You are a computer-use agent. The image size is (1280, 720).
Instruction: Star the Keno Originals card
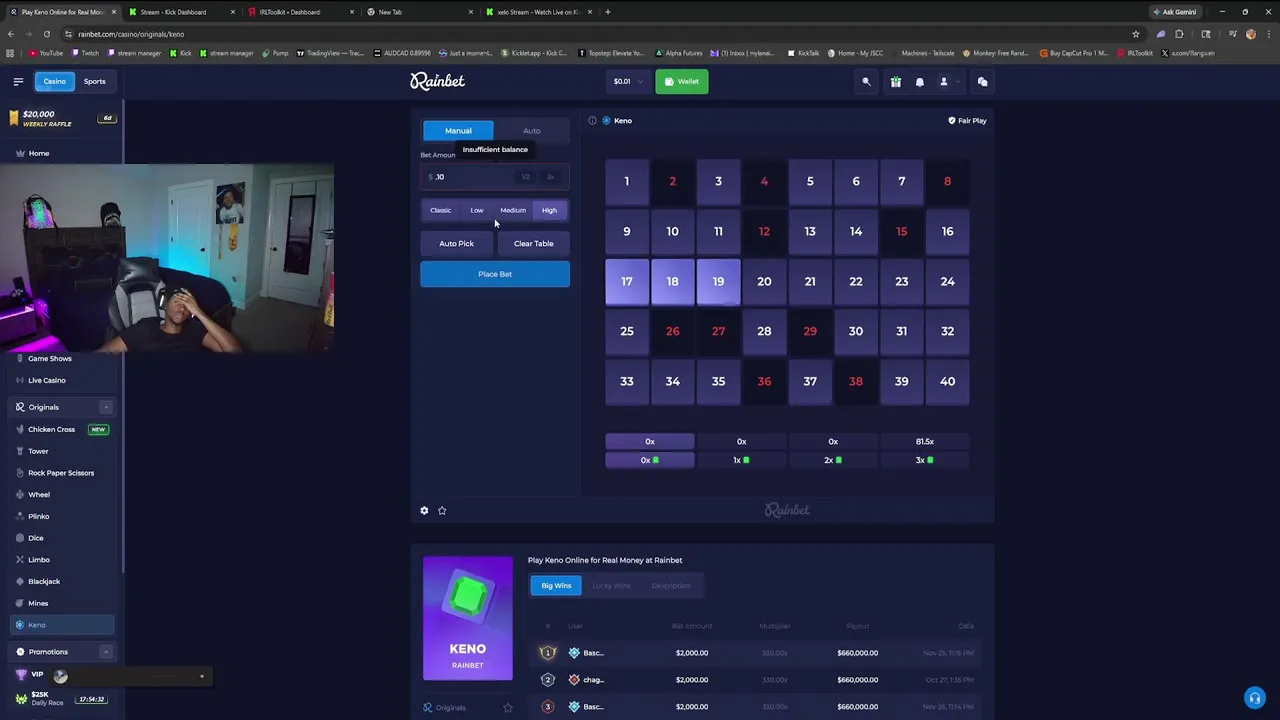(x=507, y=708)
